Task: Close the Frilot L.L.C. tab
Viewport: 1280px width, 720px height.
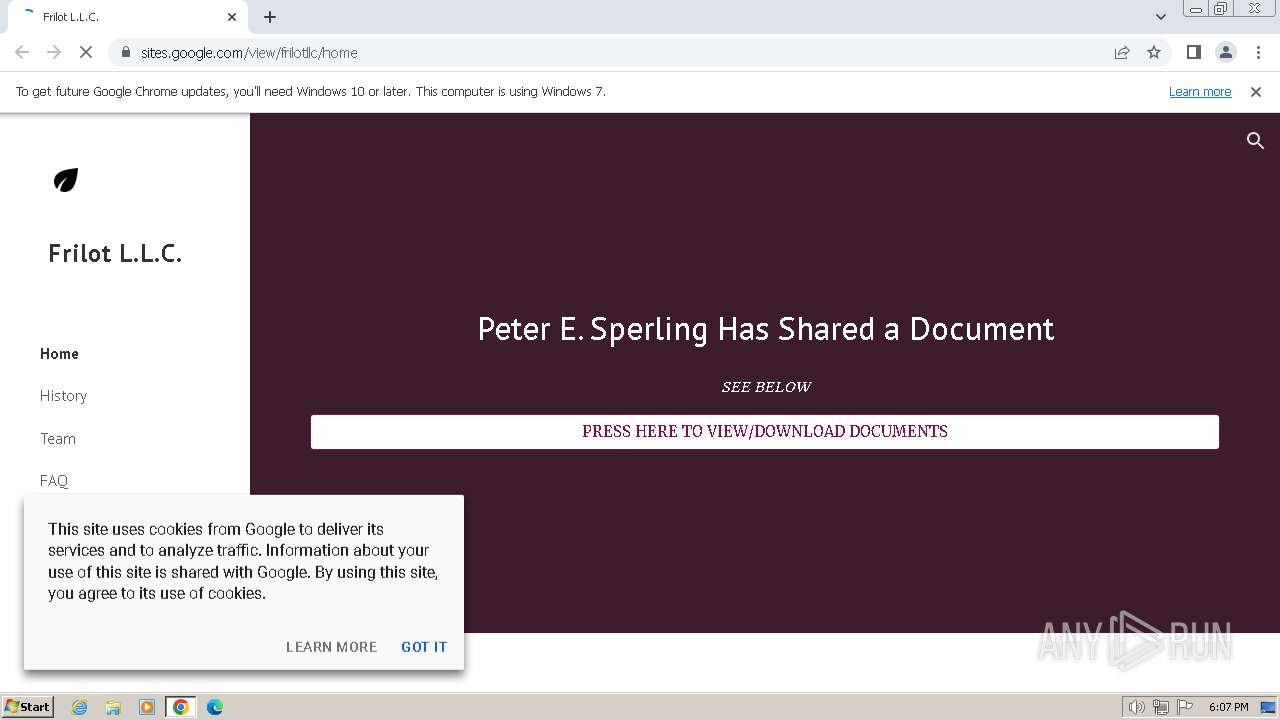Action: [x=232, y=17]
